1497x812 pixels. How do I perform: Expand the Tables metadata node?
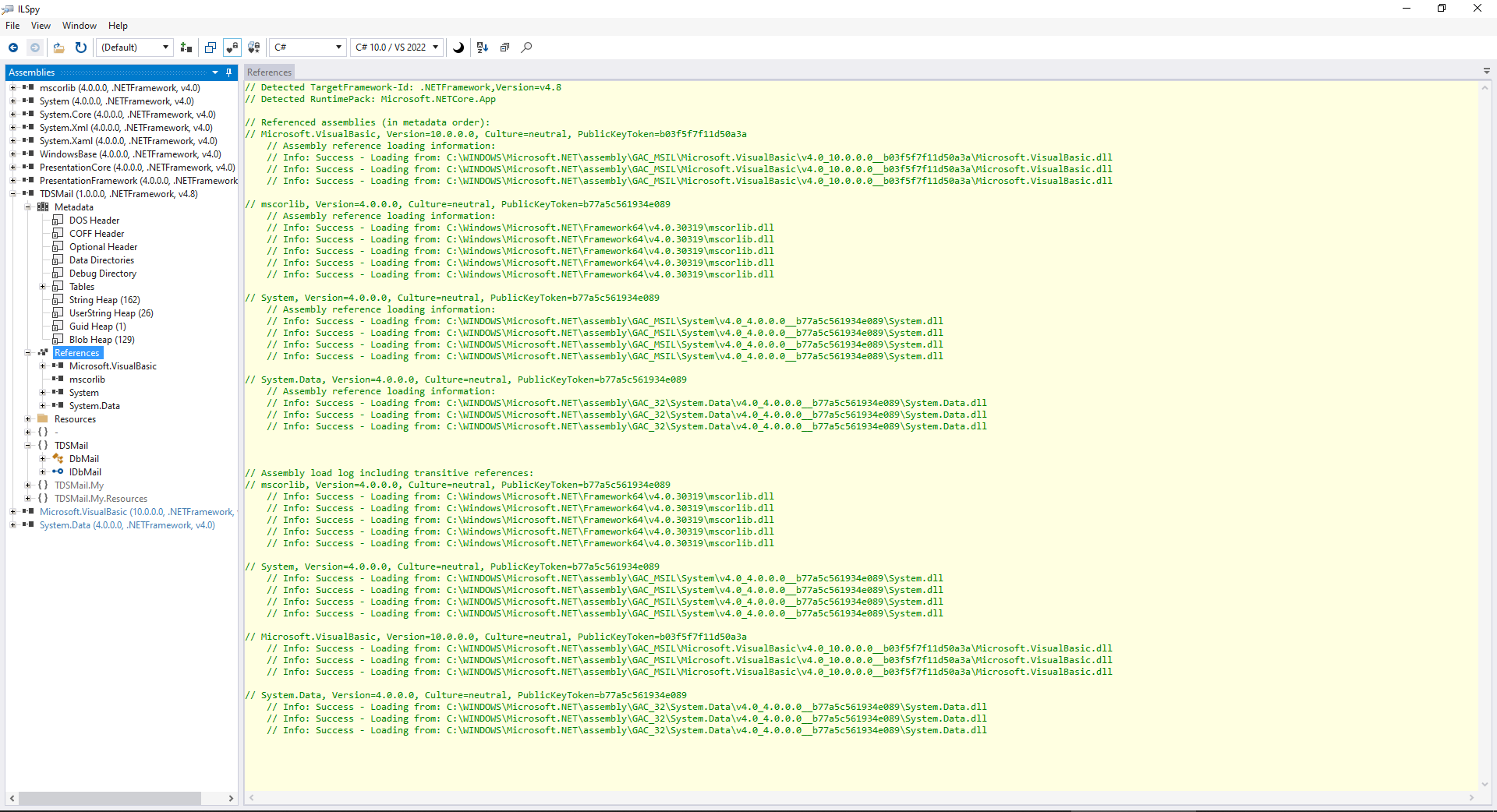(x=43, y=287)
